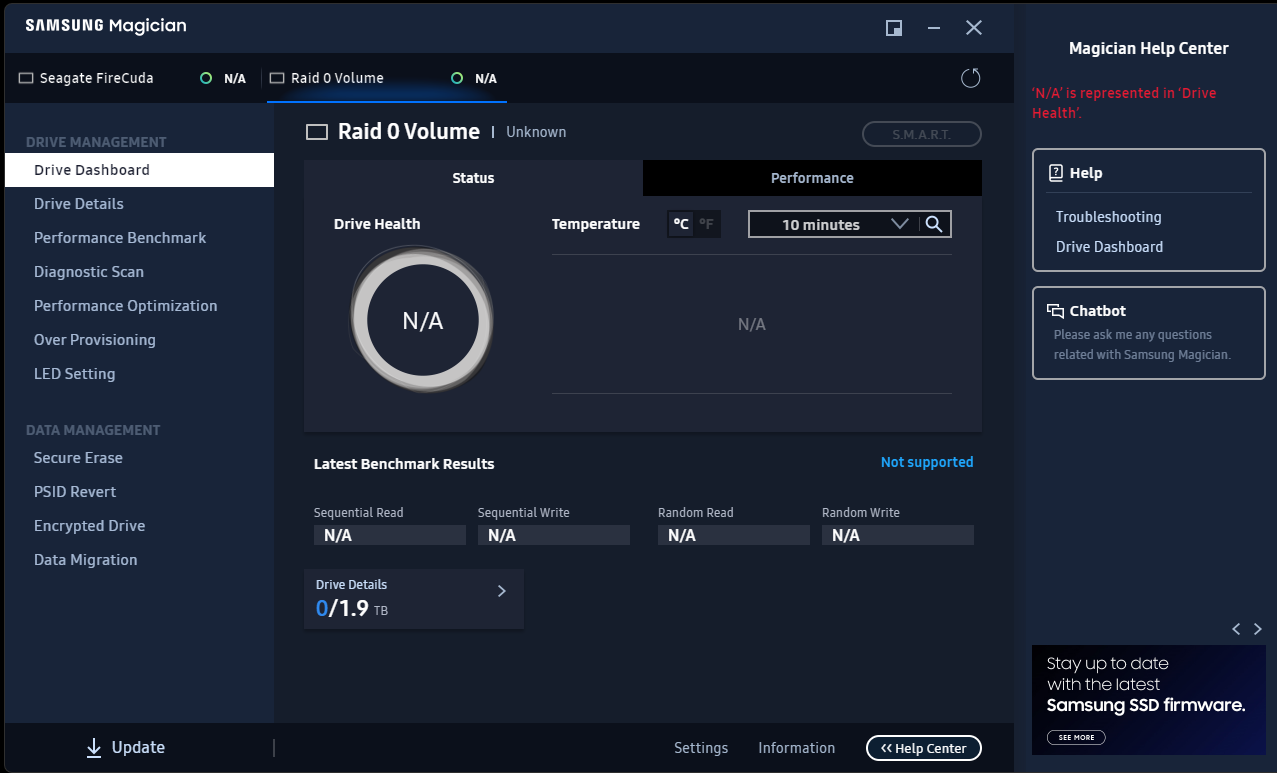Viewport: 1277px width, 773px height.
Task: Click the Seagate FireCuda drive icon
Action: pos(26,78)
